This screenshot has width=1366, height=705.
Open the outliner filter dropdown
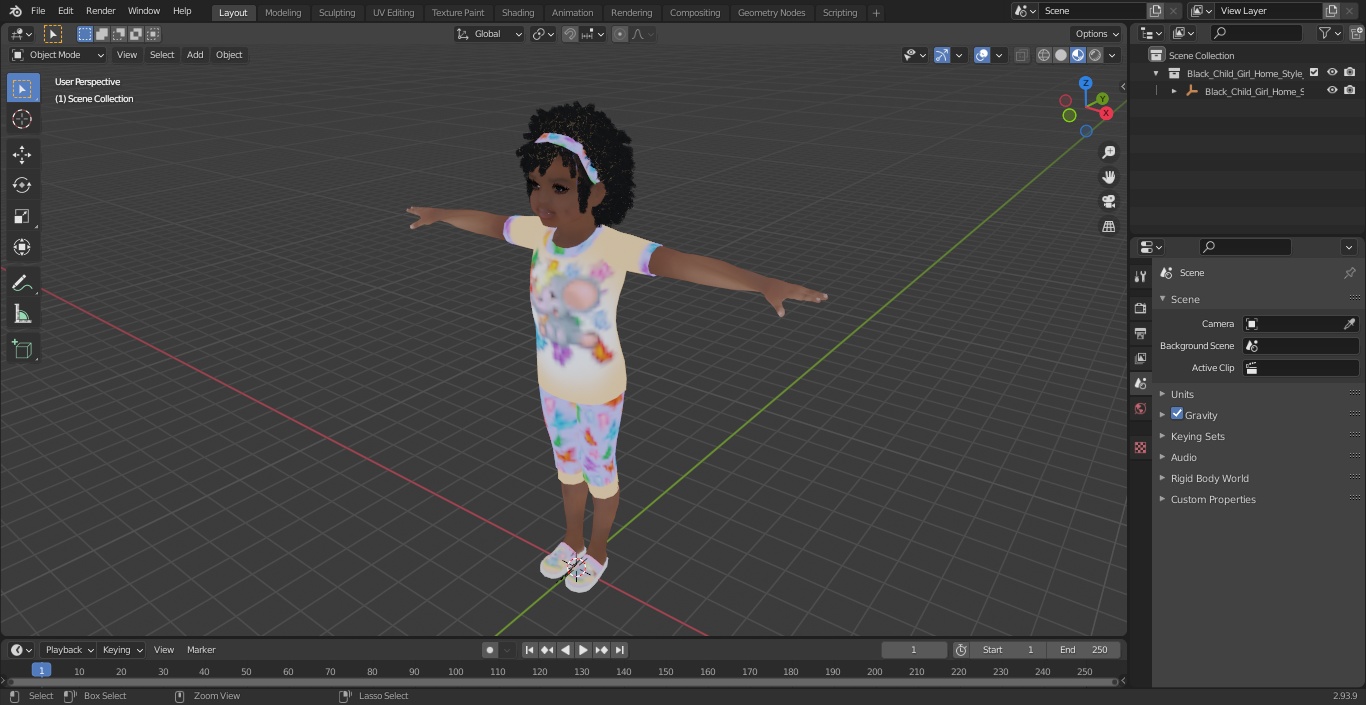coord(1329,33)
